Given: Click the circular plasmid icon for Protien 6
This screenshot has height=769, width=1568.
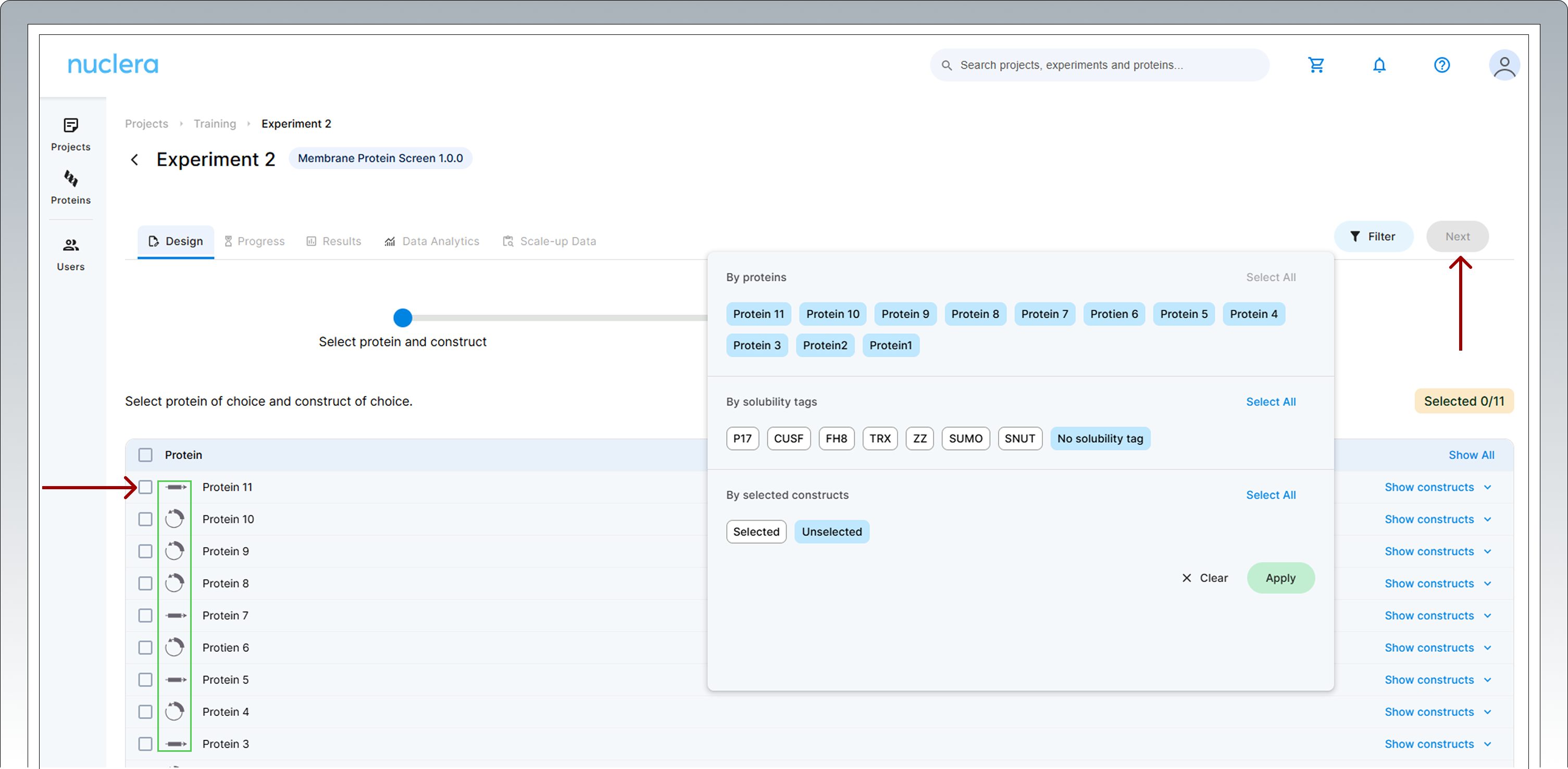Looking at the screenshot, I should (x=175, y=647).
